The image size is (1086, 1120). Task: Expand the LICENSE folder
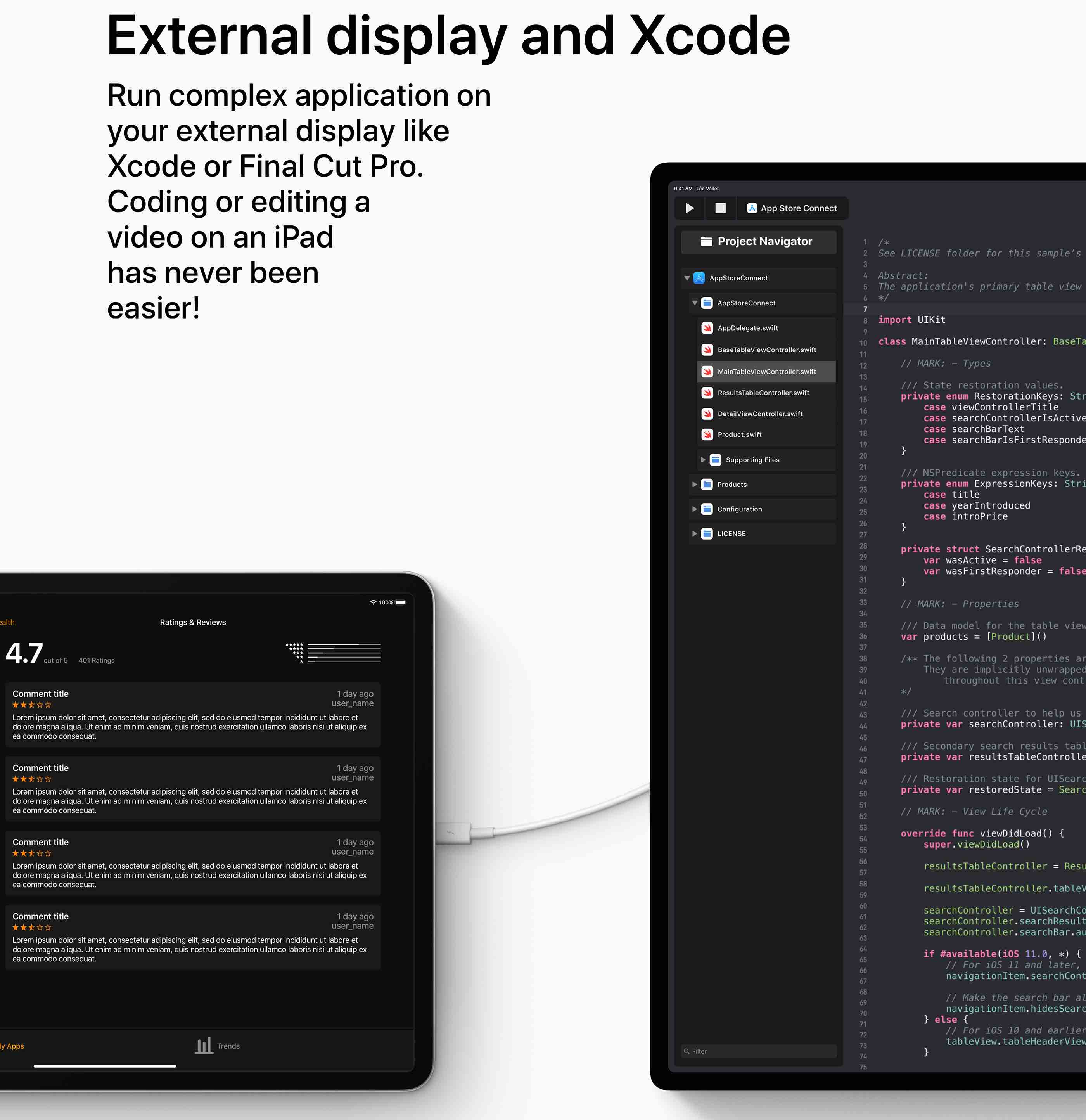click(x=695, y=534)
